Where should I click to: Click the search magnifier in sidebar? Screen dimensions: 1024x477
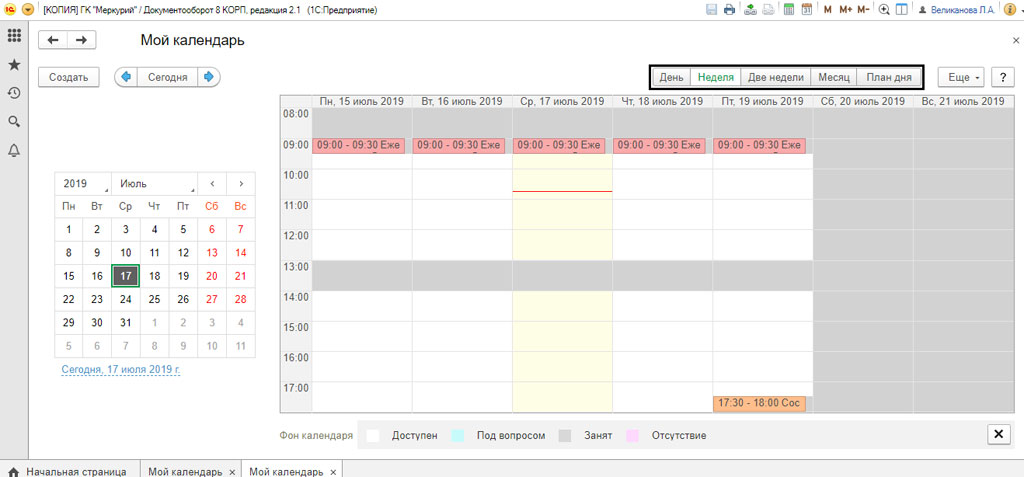pyautogui.click(x=14, y=121)
